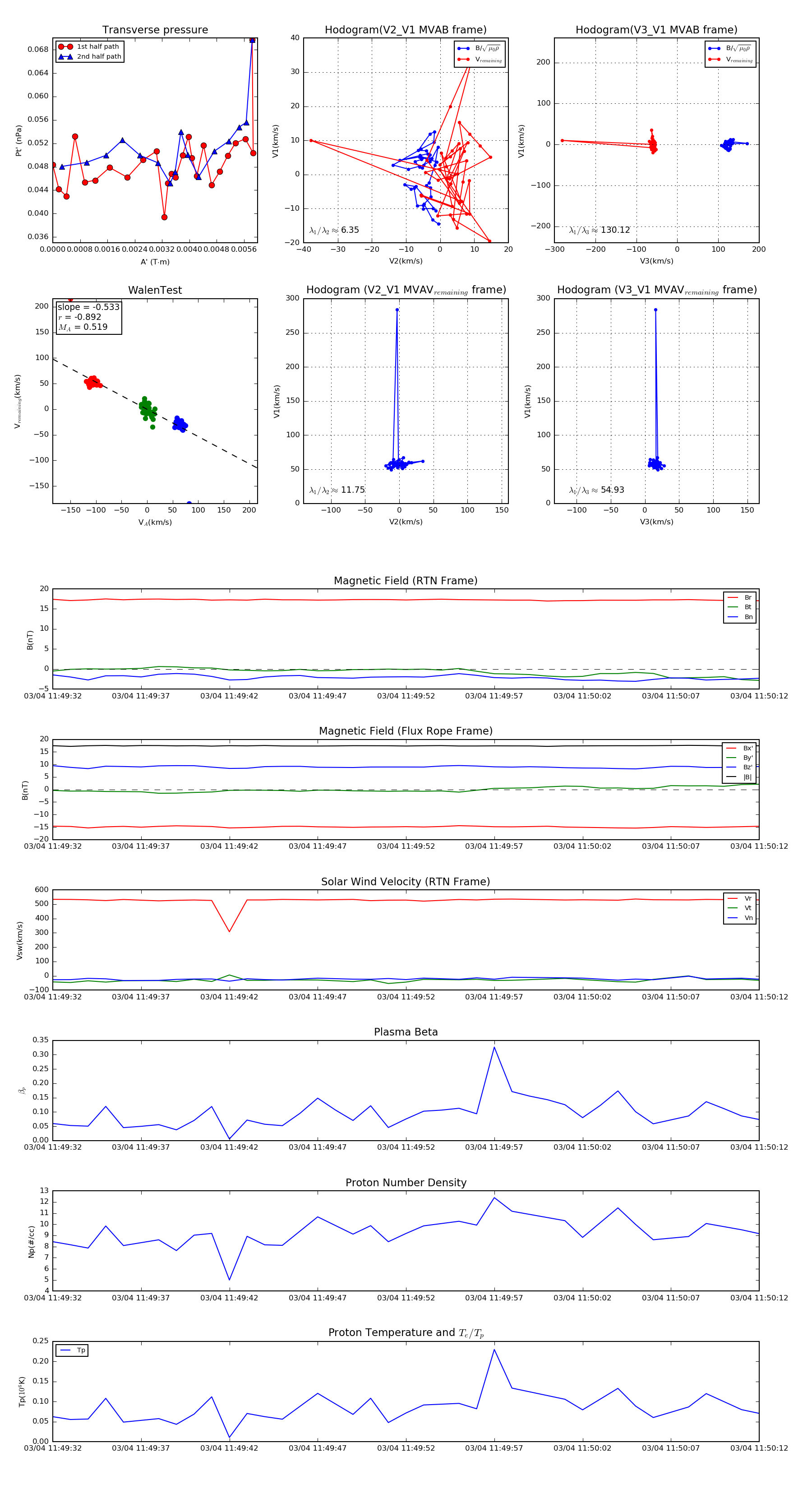
Task: Click the 'r = -0.892' annotation
Action: point(80,317)
